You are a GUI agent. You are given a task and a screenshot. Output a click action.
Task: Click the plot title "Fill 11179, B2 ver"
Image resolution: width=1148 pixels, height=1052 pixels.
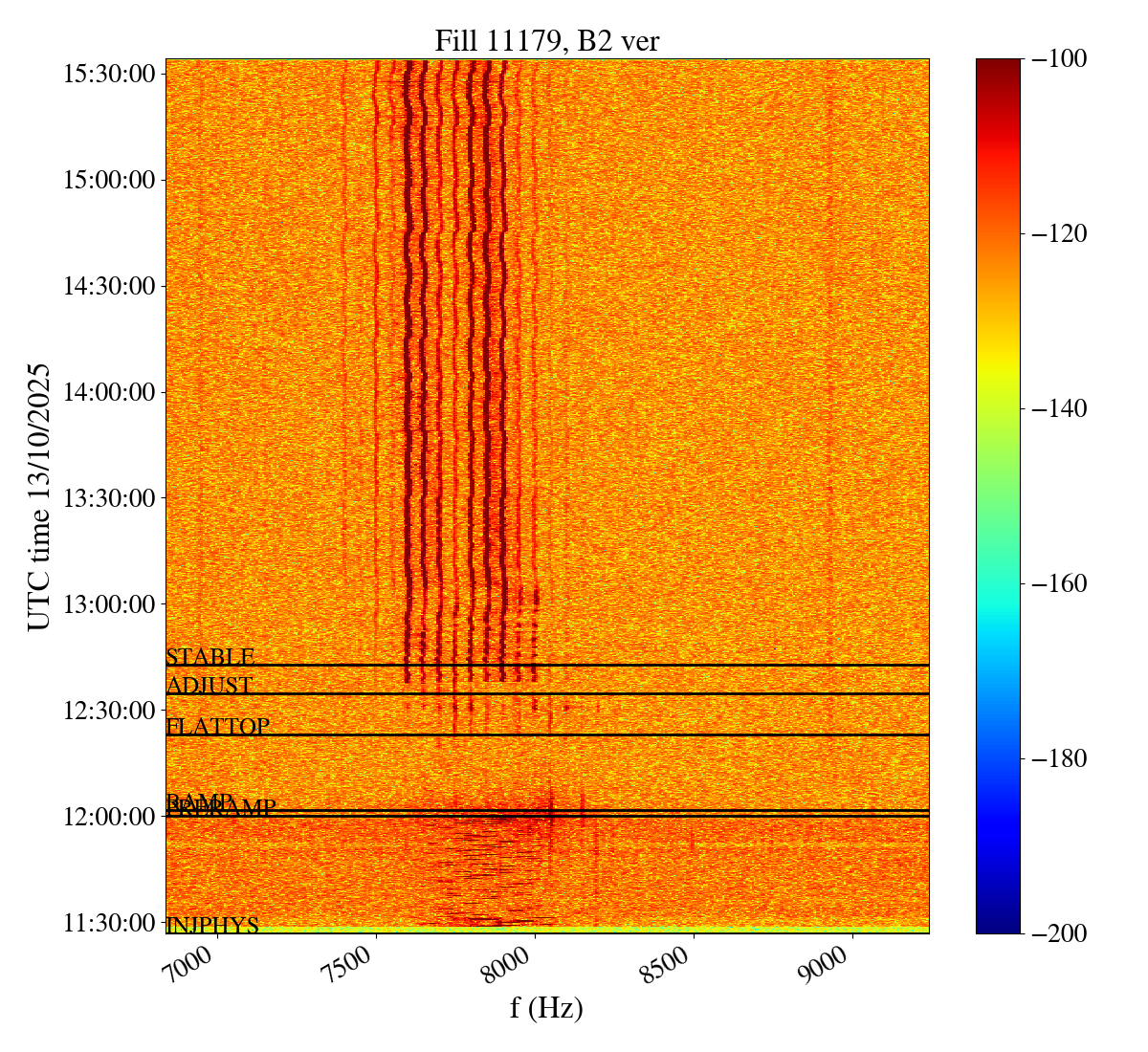[546, 41]
